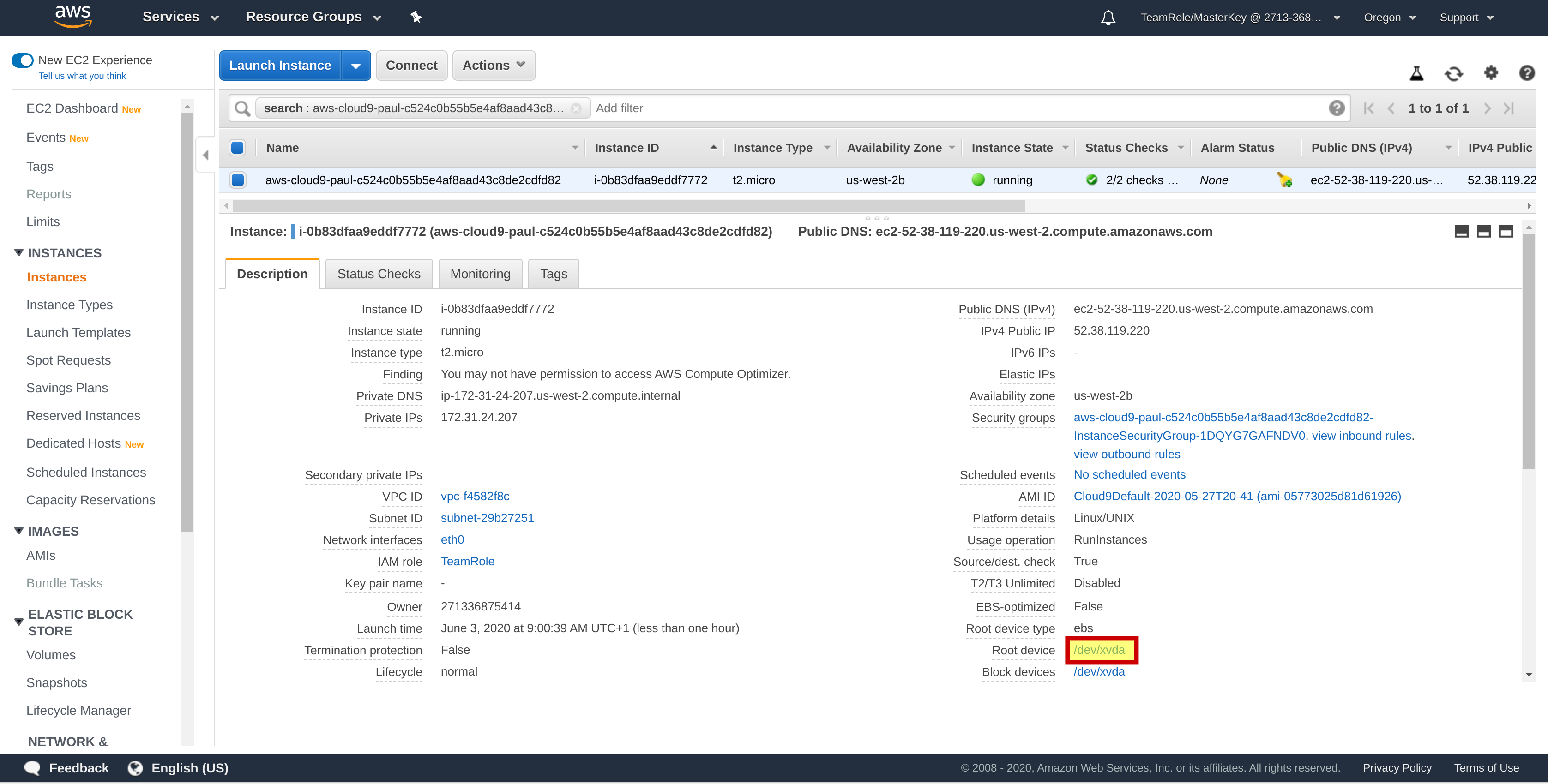The height and width of the screenshot is (784, 1548).
Task: Click the pin shortcuts icon in top bar
Action: [416, 17]
